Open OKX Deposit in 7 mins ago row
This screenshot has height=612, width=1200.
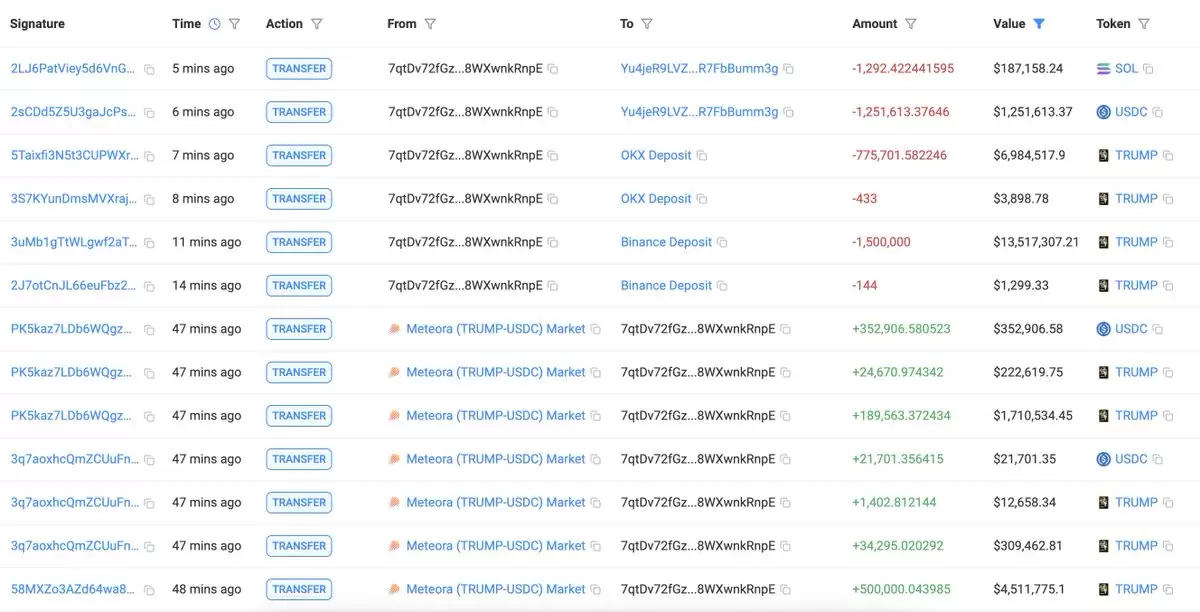[656, 155]
